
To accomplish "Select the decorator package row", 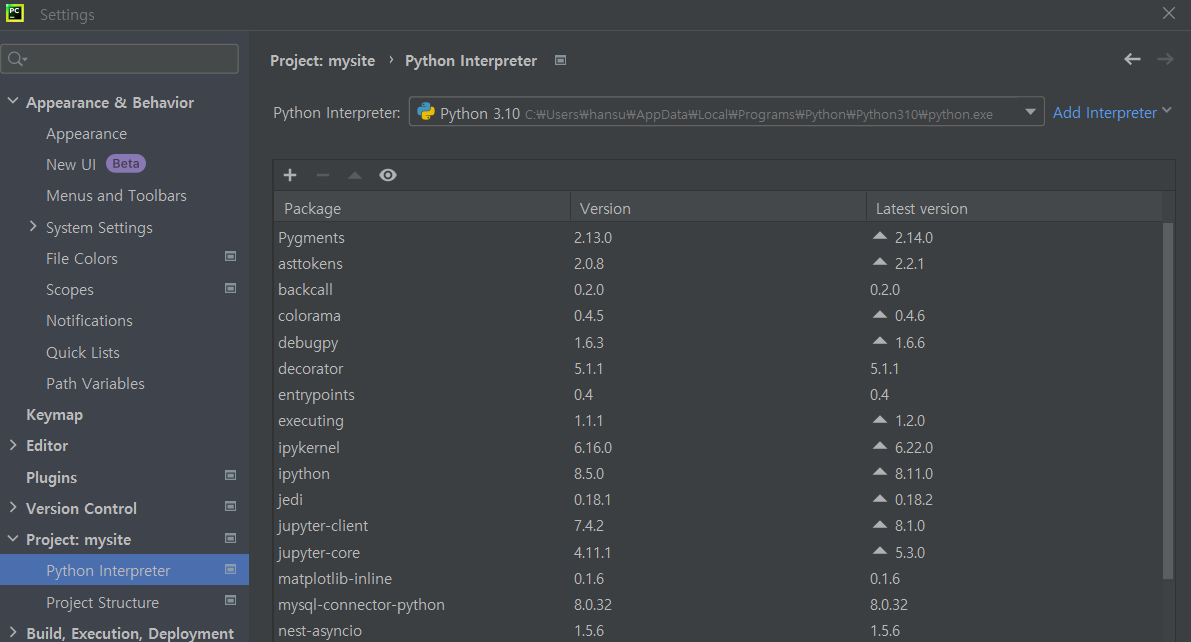I will [x=718, y=368].
